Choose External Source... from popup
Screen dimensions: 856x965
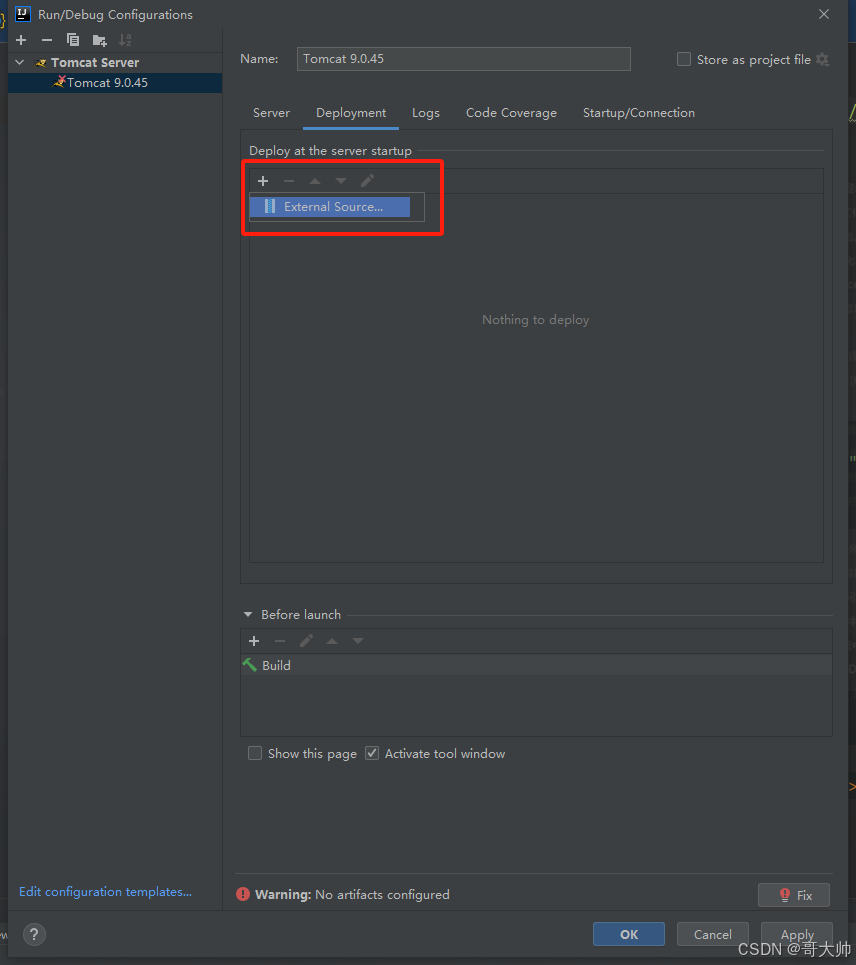click(x=330, y=207)
